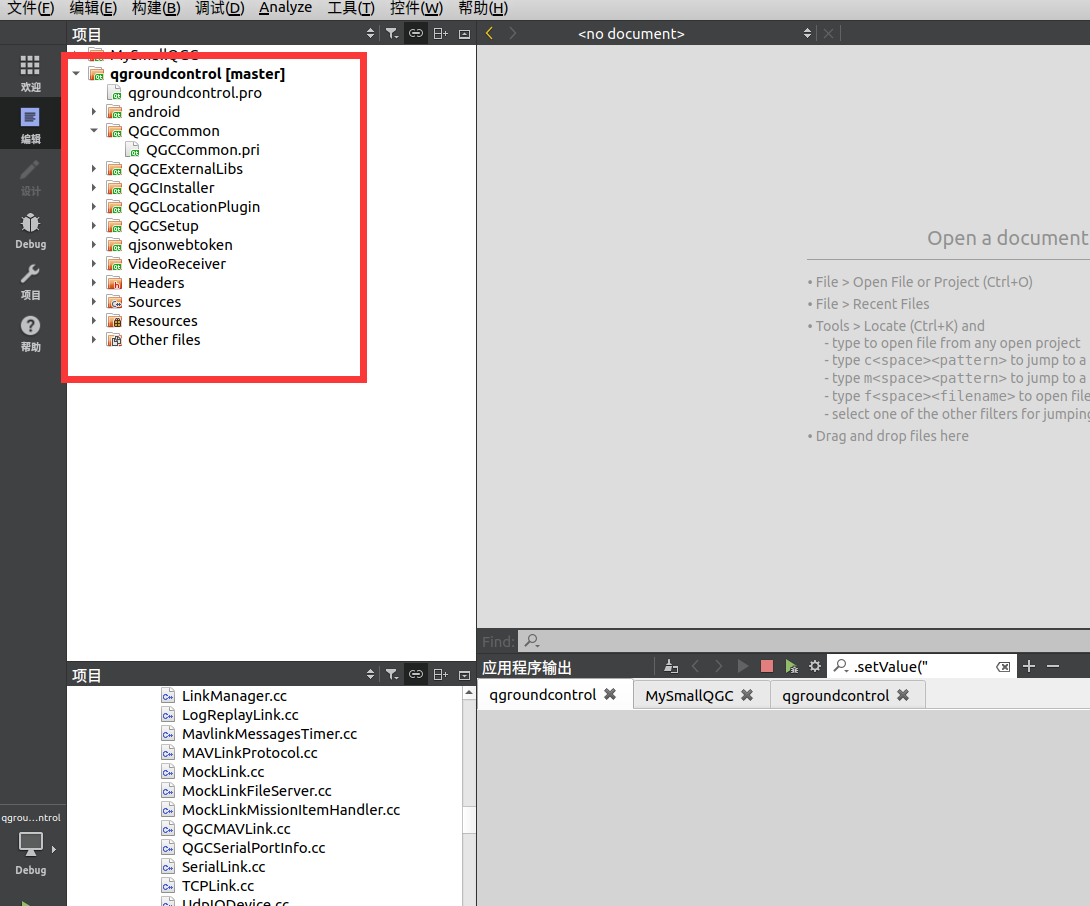Close the top project panel
This screenshot has width=1090, height=906.
click(464, 33)
